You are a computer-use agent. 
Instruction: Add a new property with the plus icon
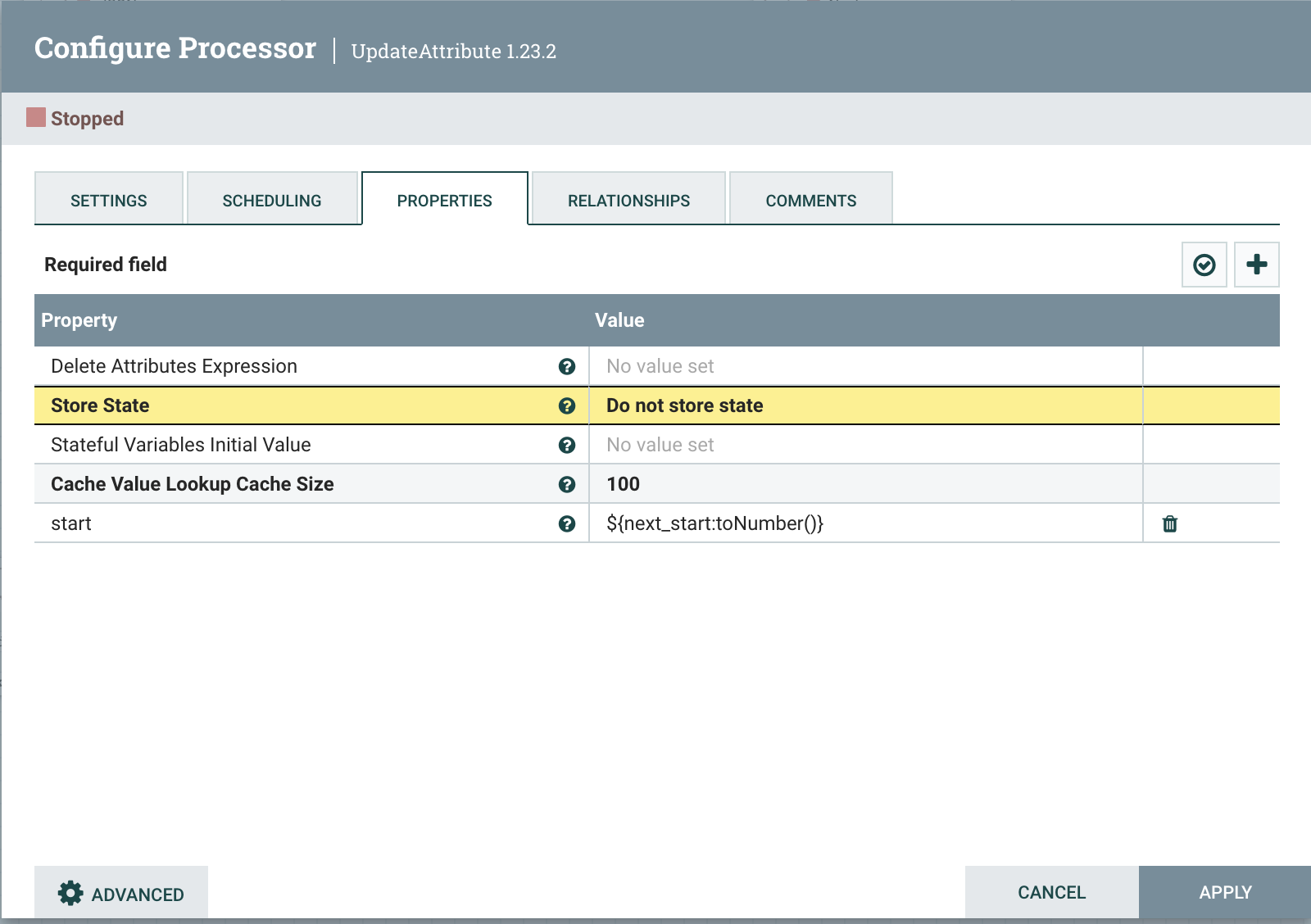click(x=1256, y=264)
